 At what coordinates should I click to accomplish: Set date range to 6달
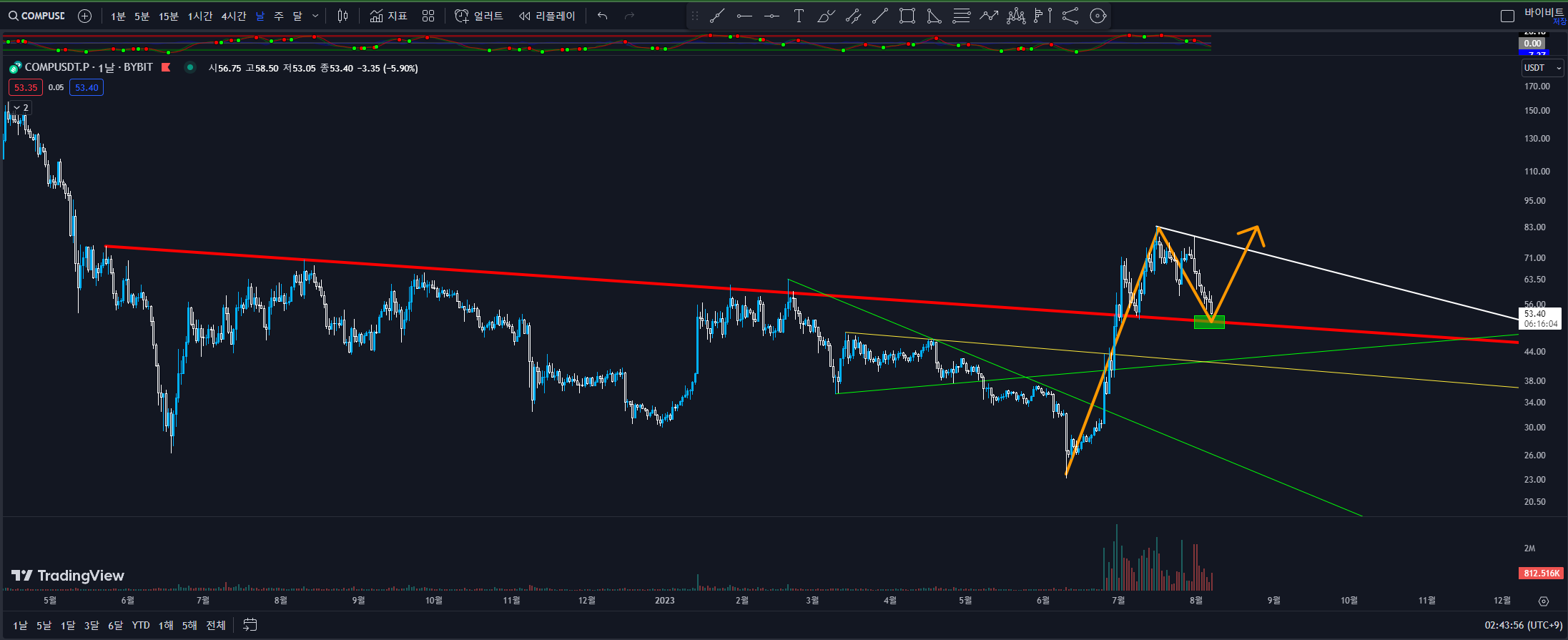point(115,625)
